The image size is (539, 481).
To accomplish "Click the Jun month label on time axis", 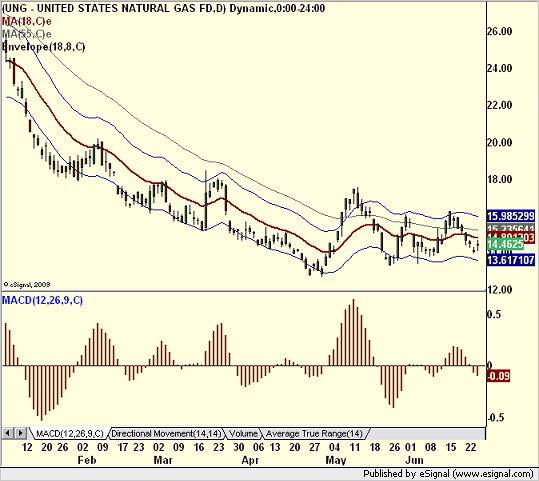I will pyautogui.click(x=414, y=460).
